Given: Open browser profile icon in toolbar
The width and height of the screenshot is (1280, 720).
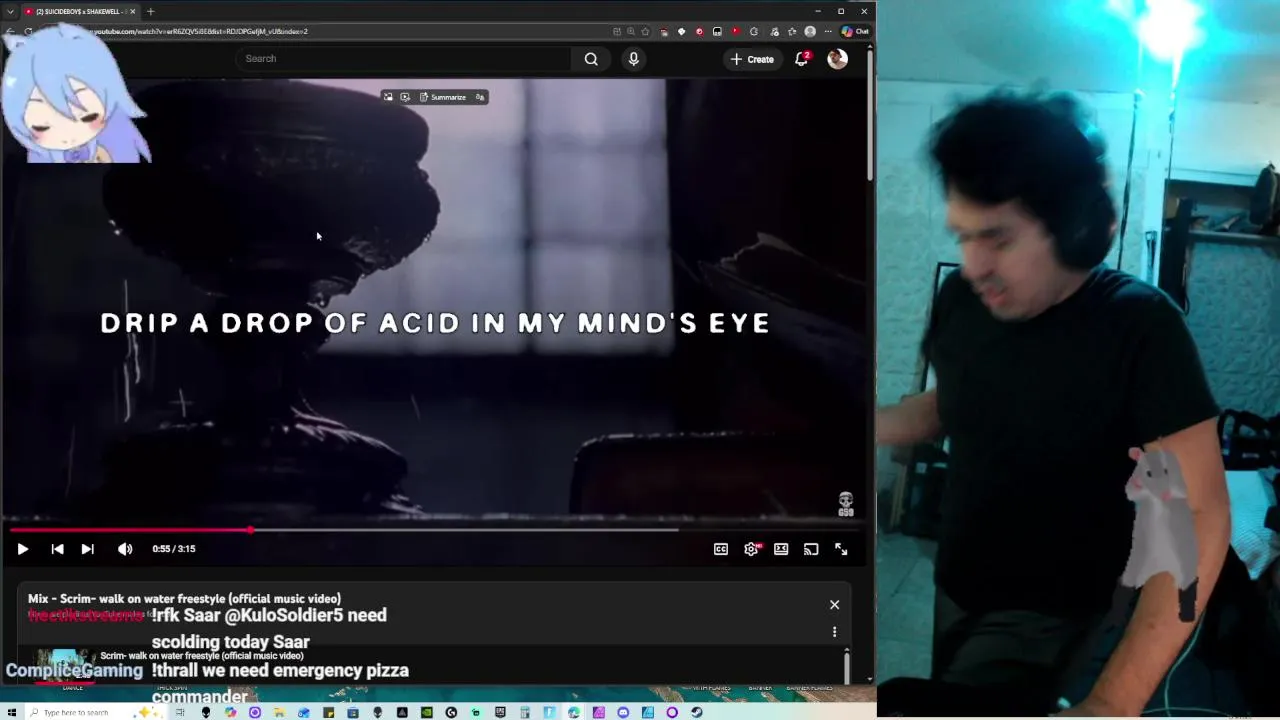Looking at the screenshot, I should [810, 31].
